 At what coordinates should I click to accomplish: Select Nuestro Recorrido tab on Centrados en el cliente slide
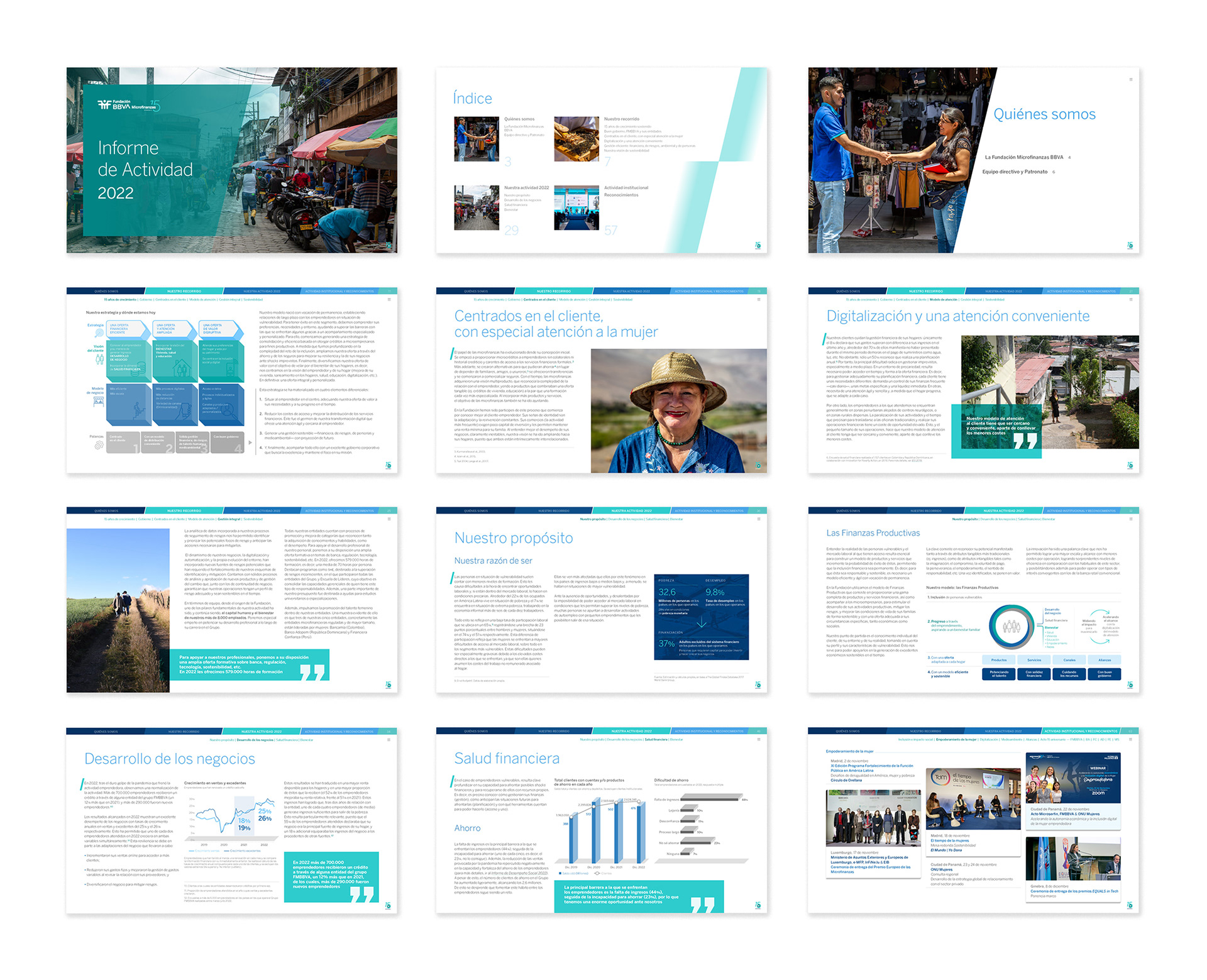tap(554, 291)
